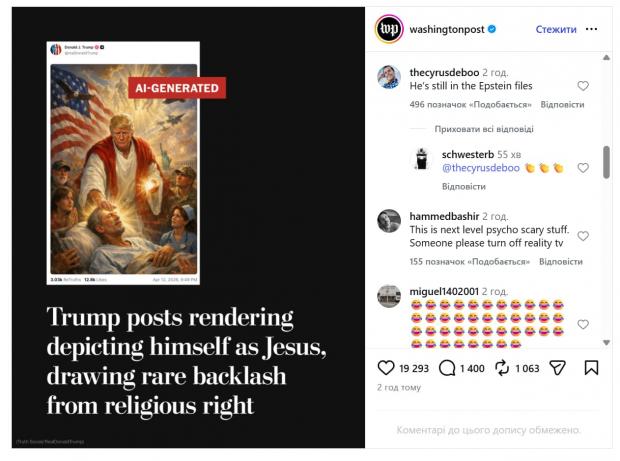Image resolution: width=620 pixels, height=461 pixels.
Task: Like the Washington Post post
Action: (384, 368)
